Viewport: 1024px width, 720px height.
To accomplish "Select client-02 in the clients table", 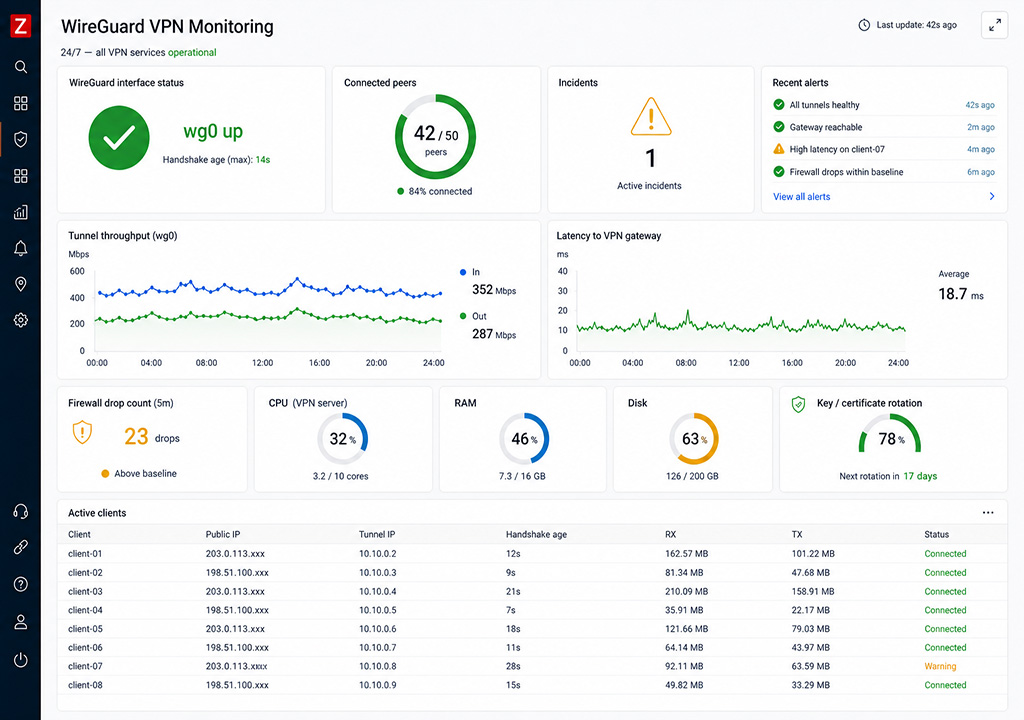I will [x=85, y=572].
